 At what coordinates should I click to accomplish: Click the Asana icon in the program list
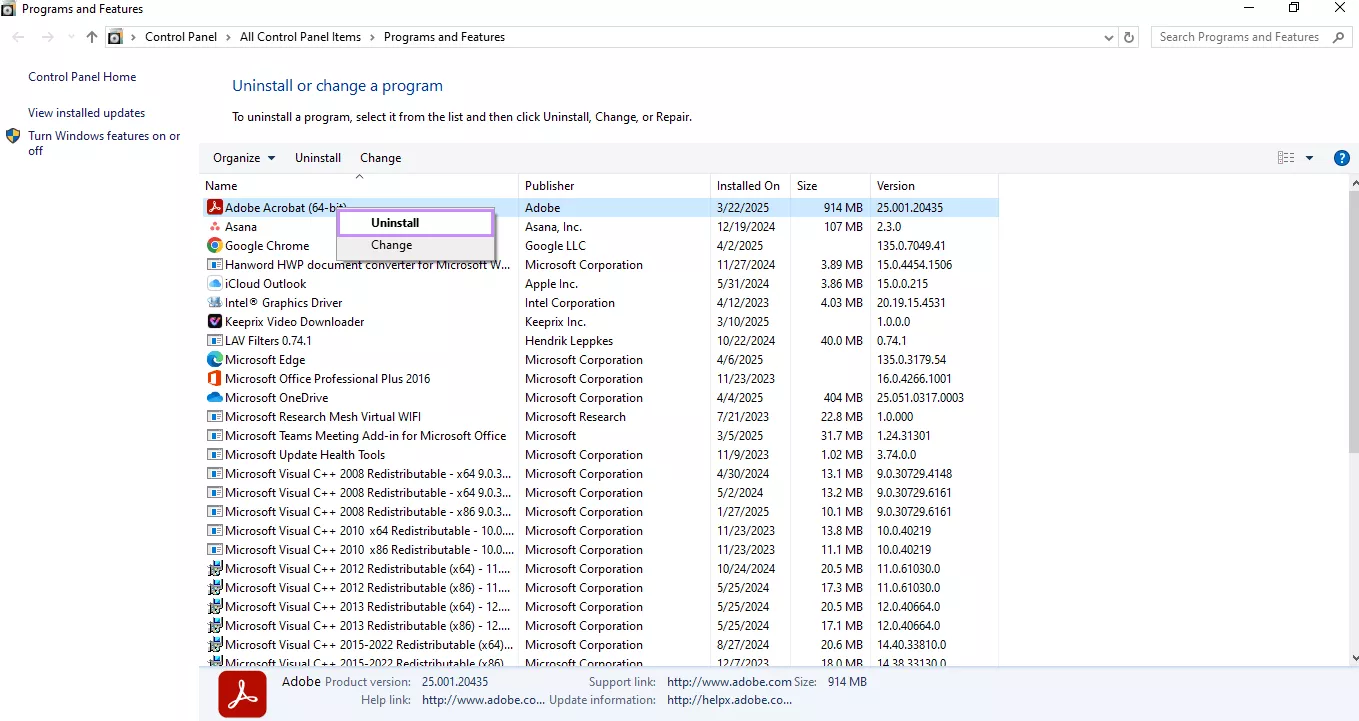pyautogui.click(x=214, y=226)
